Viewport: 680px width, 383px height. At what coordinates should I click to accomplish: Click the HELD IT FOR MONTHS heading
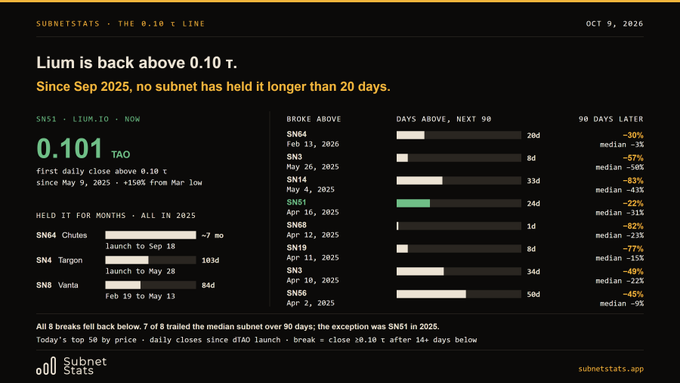pyautogui.click(x=116, y=216)
